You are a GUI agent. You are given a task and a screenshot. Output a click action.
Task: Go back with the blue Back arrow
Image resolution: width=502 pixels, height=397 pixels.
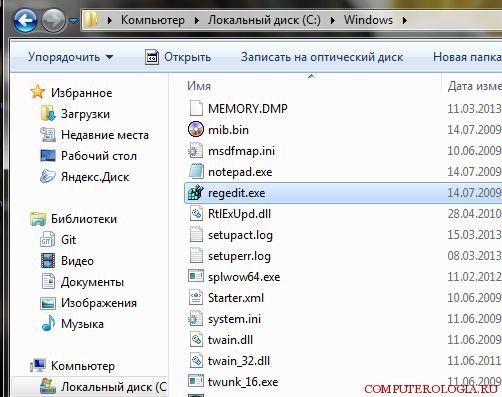[25, 21]
